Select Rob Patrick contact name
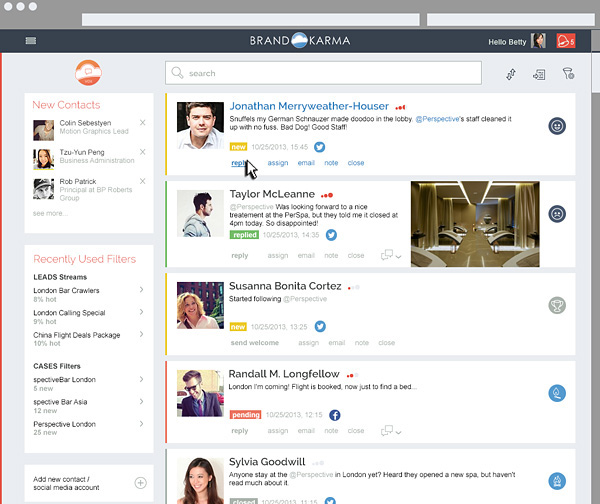600x504 pixels. click(78, 181)
